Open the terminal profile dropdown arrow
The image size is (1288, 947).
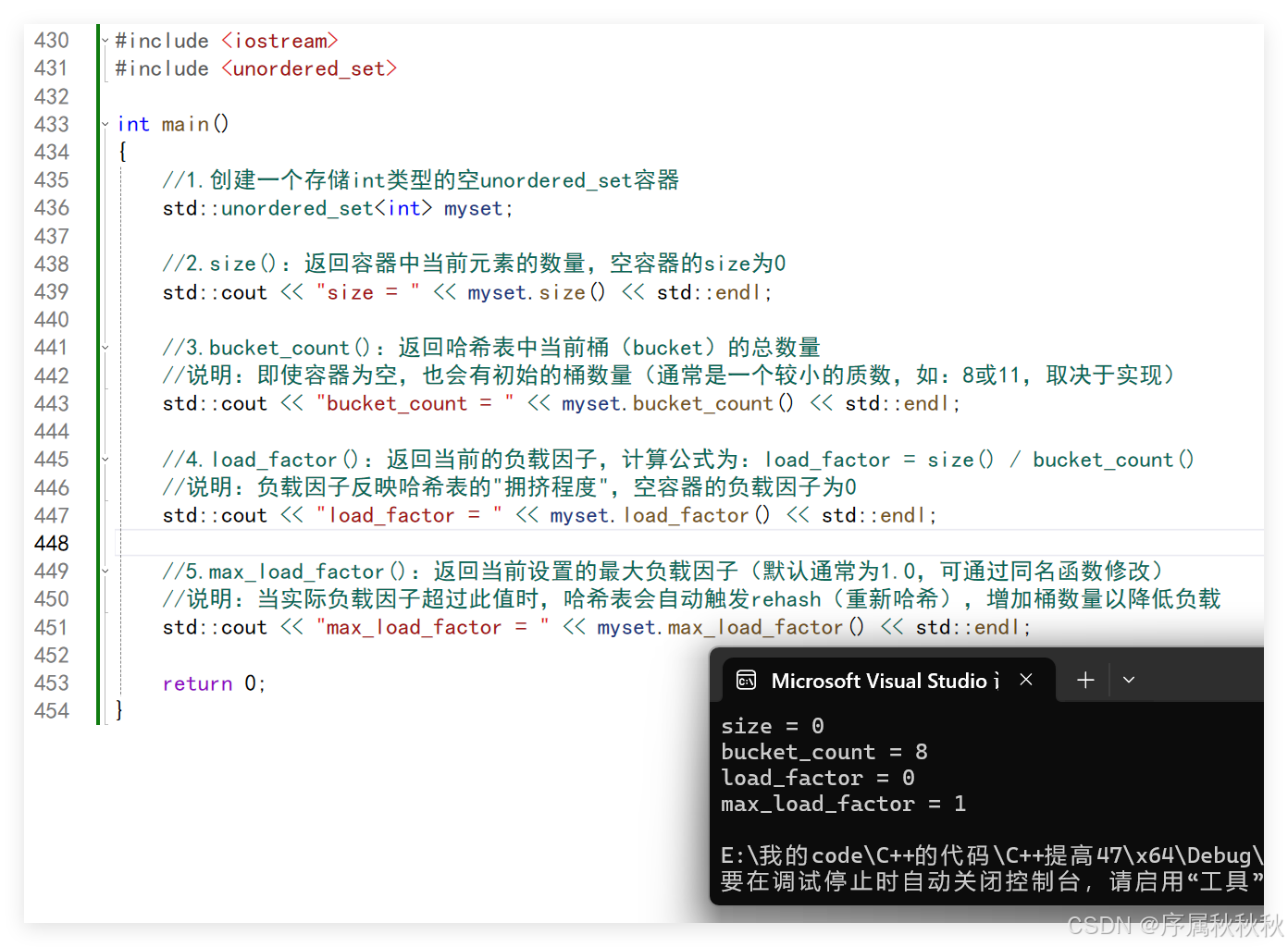coord(1129,680)
